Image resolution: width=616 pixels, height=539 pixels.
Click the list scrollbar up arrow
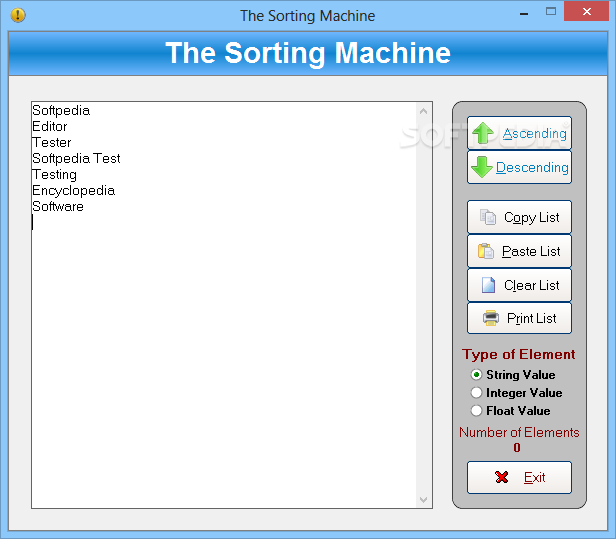423,111
